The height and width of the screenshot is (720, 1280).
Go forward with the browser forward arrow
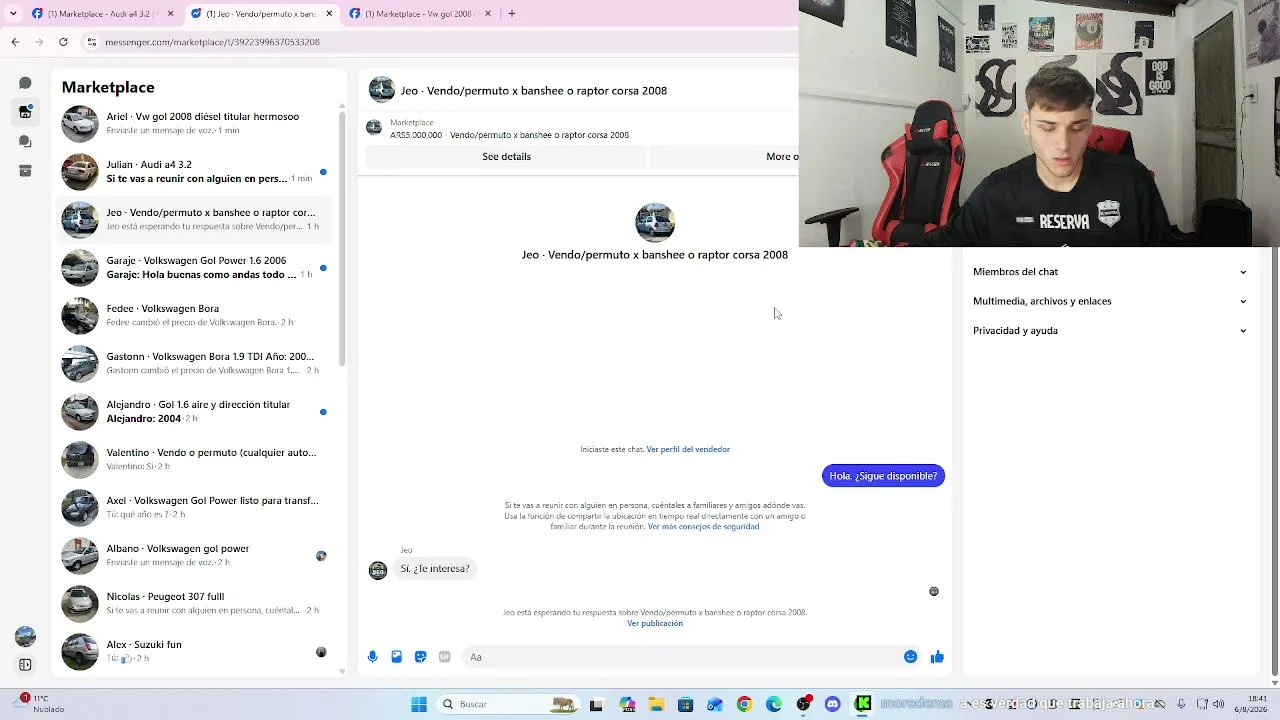coord(39,42)
